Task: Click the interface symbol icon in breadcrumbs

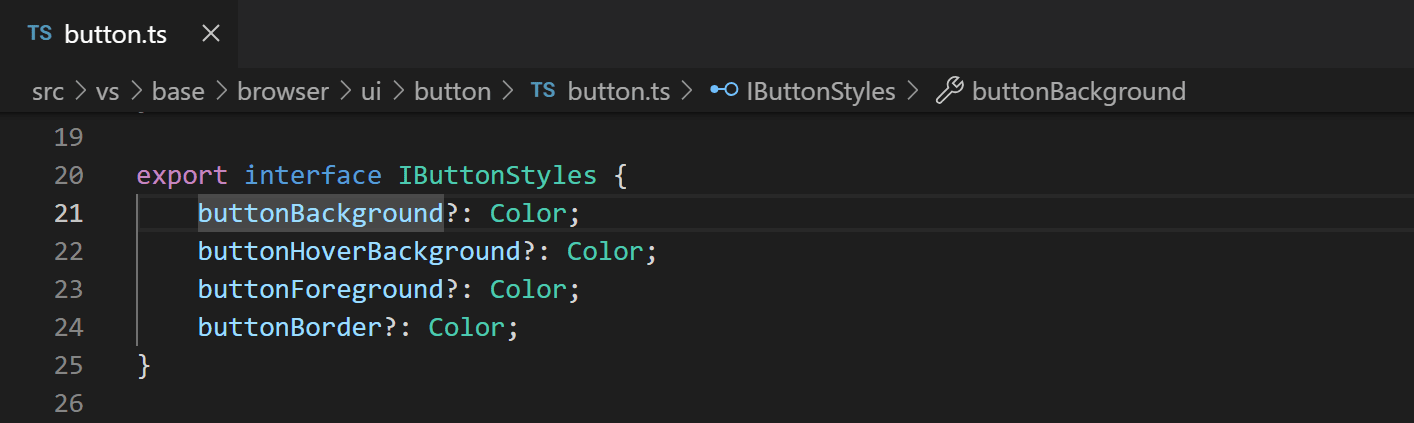Action: click(x=723, y=92)
